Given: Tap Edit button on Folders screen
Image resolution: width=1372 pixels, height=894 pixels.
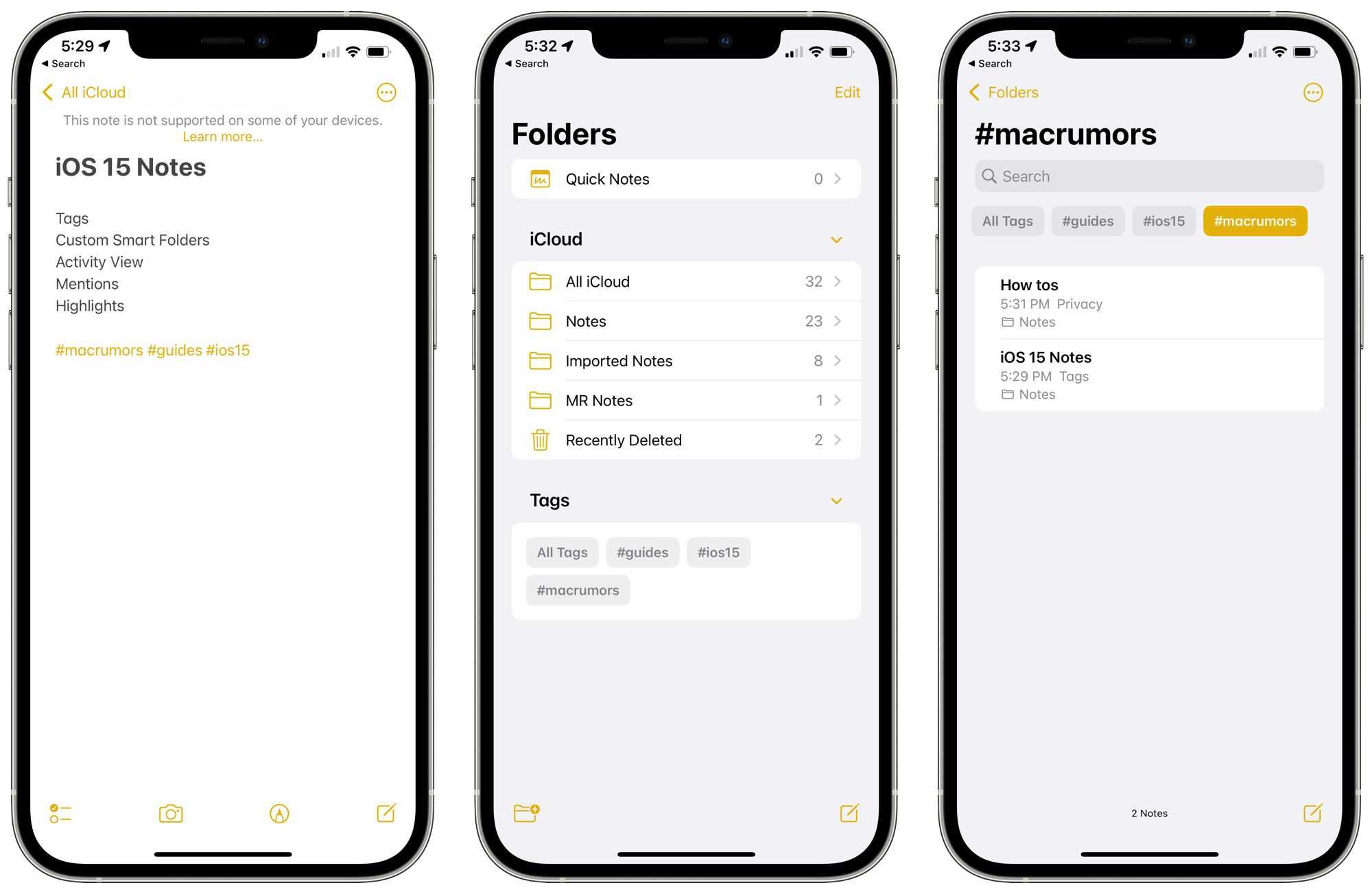Looking at the screenshot, I should pyautogui.click(x=847, y=92).
